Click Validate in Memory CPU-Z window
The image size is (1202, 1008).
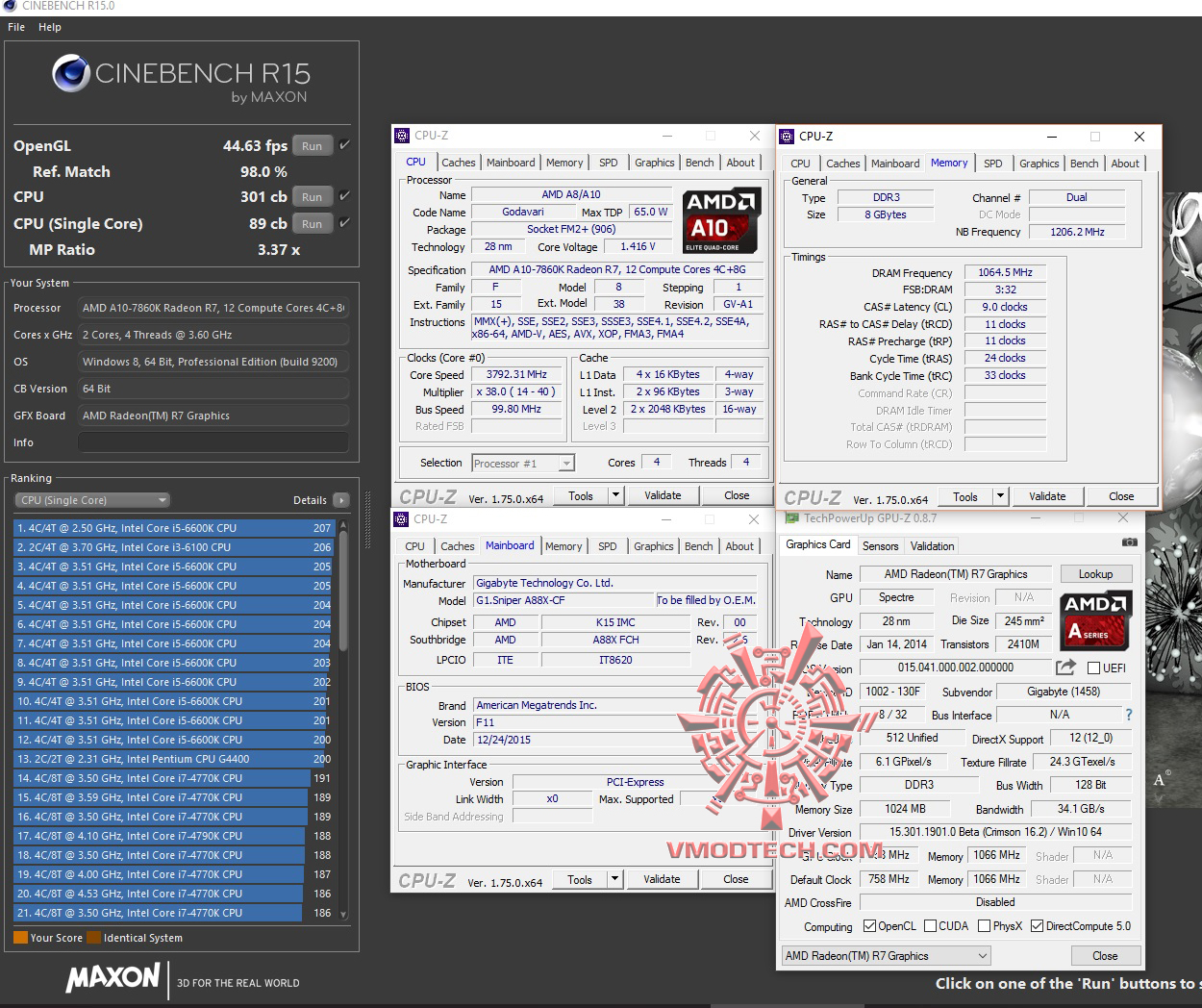[x=1047, y=496]
